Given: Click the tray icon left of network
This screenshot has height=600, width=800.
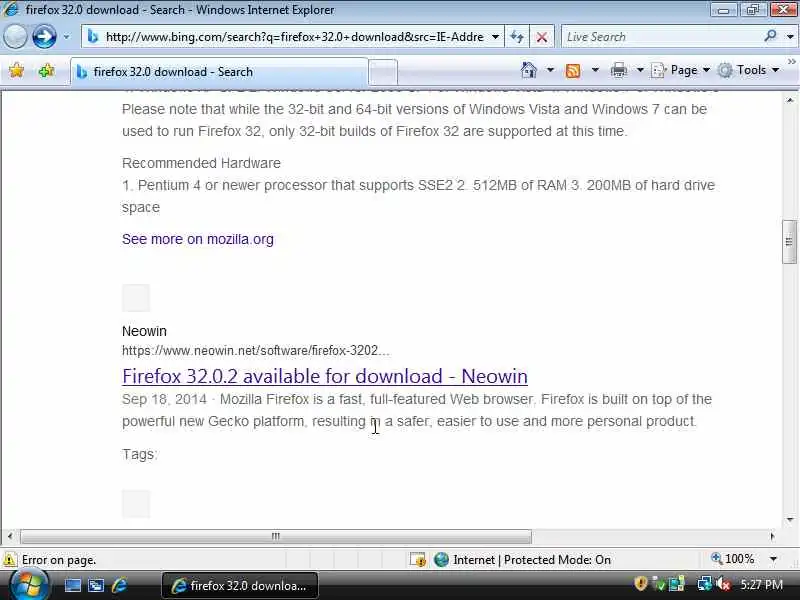Looking at the screenshot, I should coord(677,583).
